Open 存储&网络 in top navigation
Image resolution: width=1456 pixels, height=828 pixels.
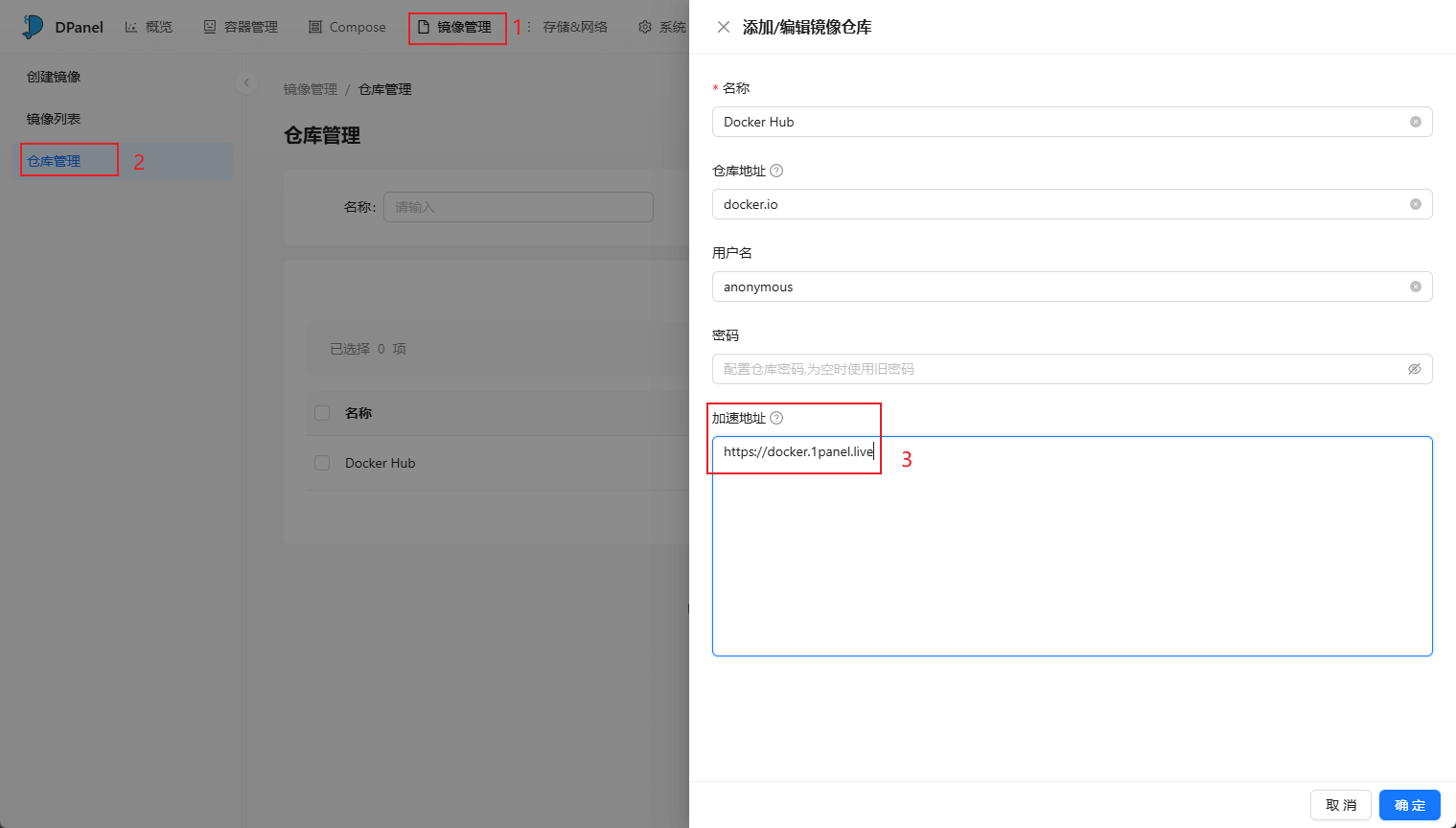[574, 27]
